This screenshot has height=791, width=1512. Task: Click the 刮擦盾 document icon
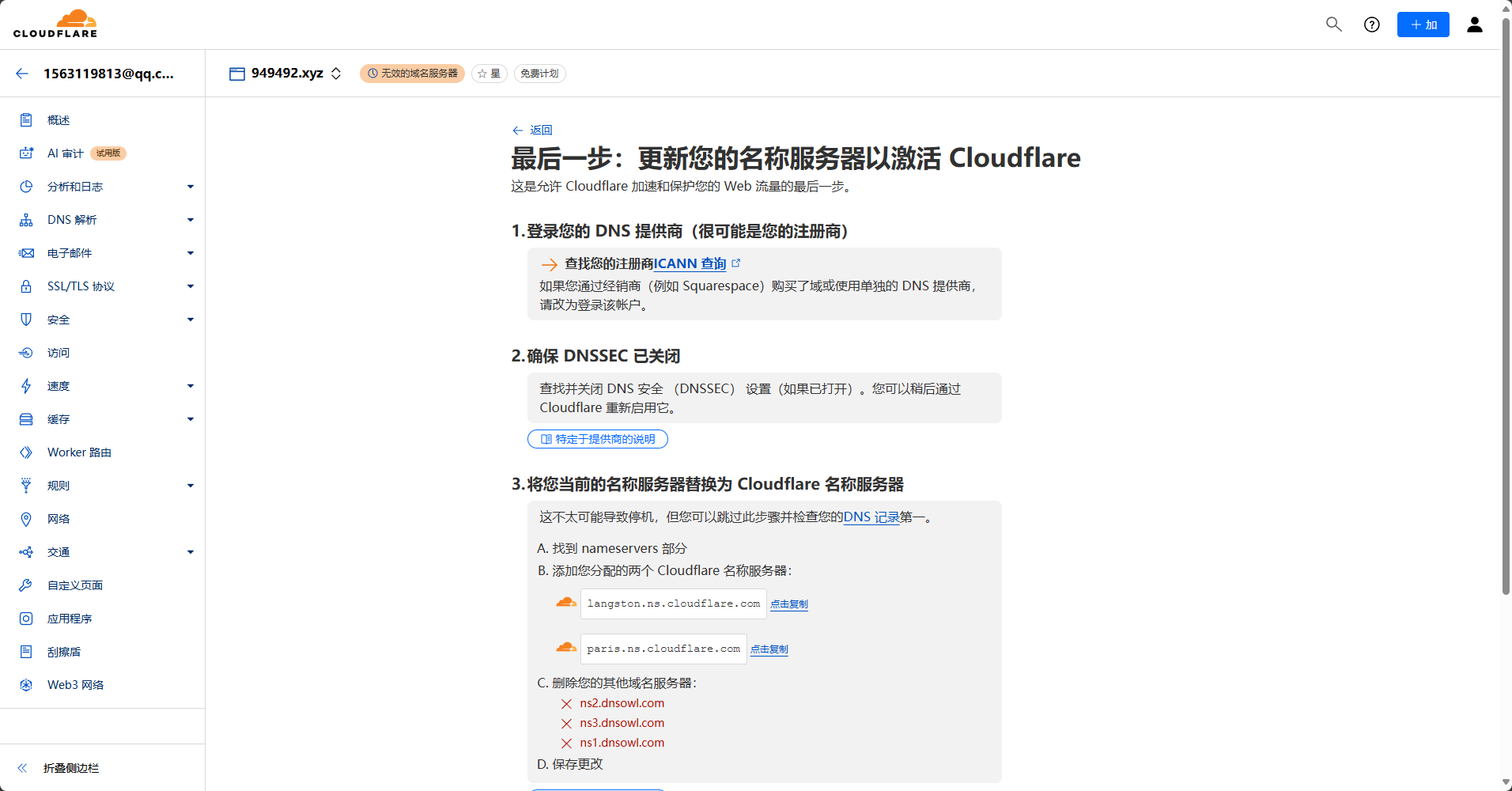point(26,652)
